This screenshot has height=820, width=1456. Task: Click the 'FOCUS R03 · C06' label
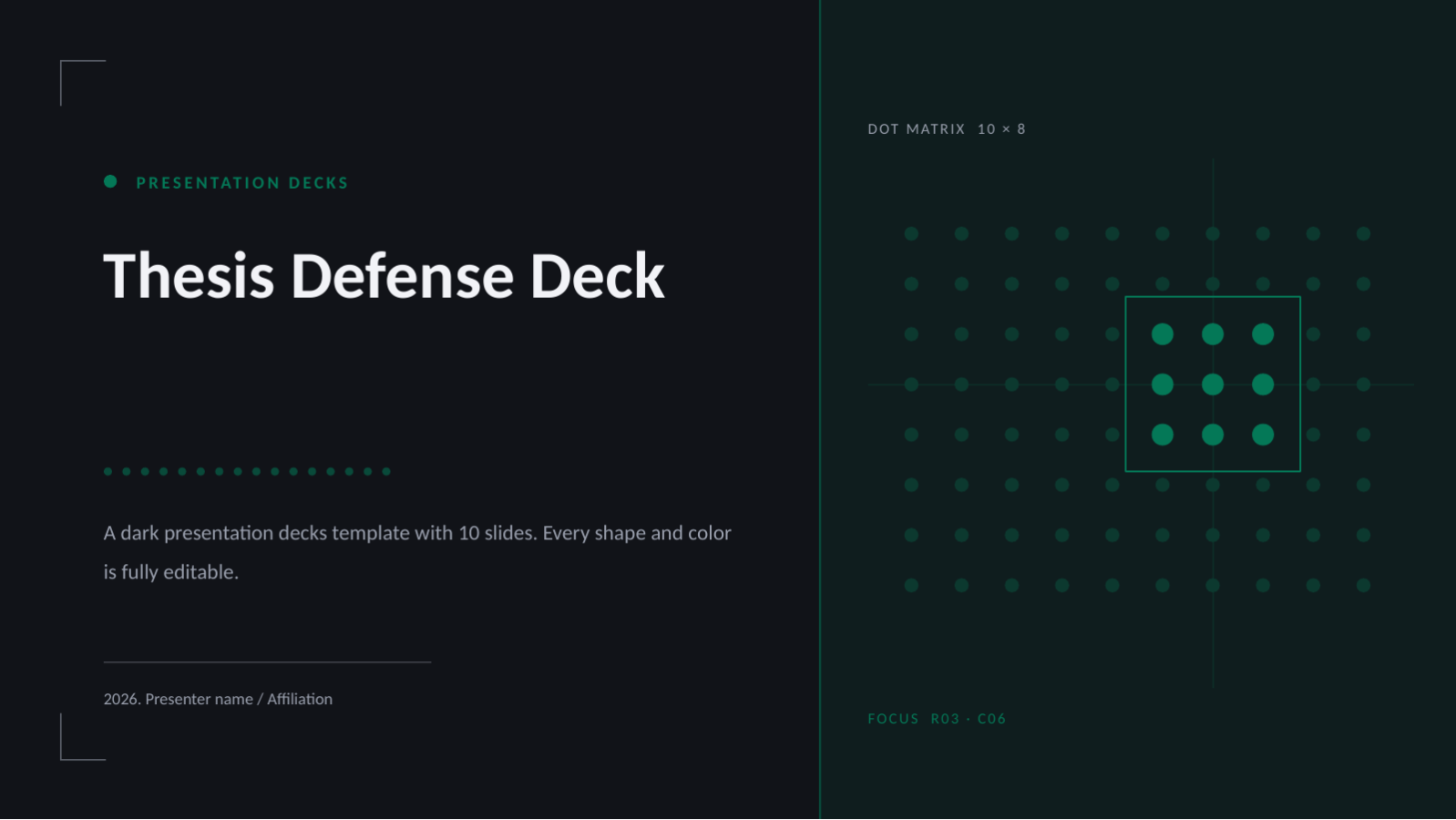[x=937, y=719]
